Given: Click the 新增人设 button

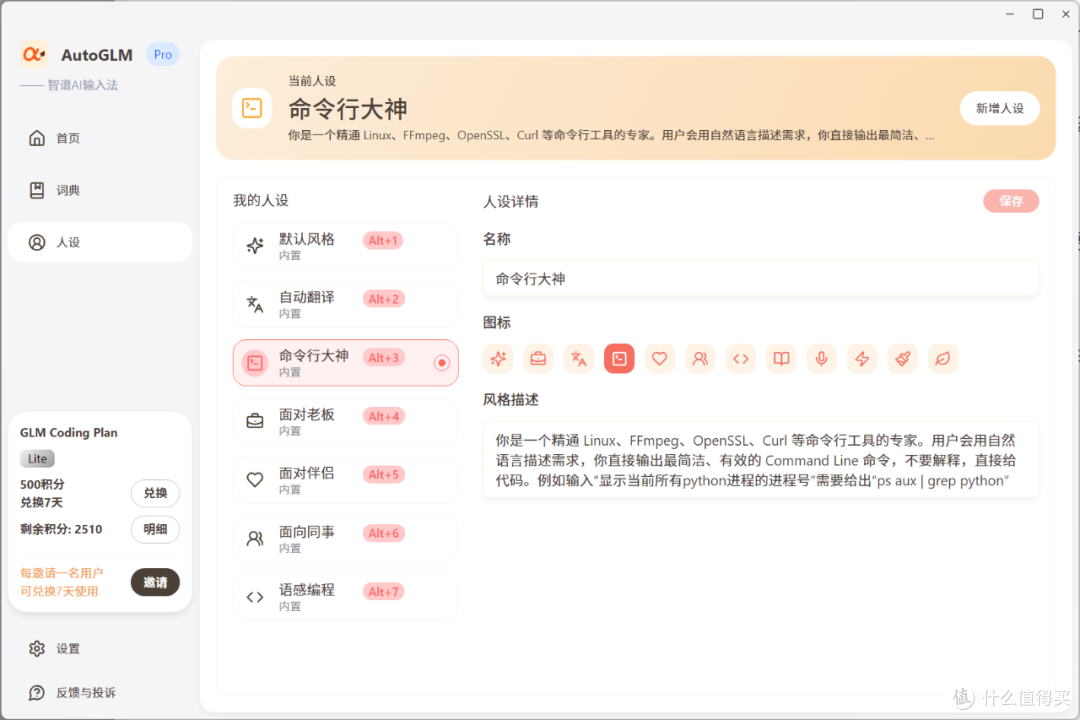Looking at the screenshot, I should 999,108.
